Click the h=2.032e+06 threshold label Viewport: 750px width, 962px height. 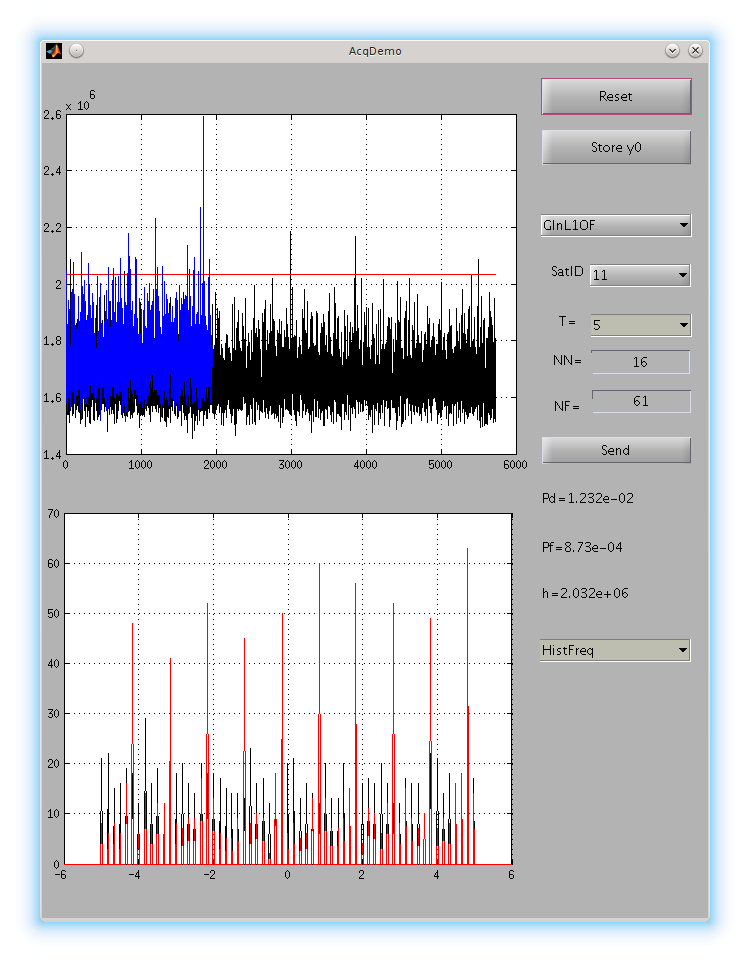(x=585, y=593)
